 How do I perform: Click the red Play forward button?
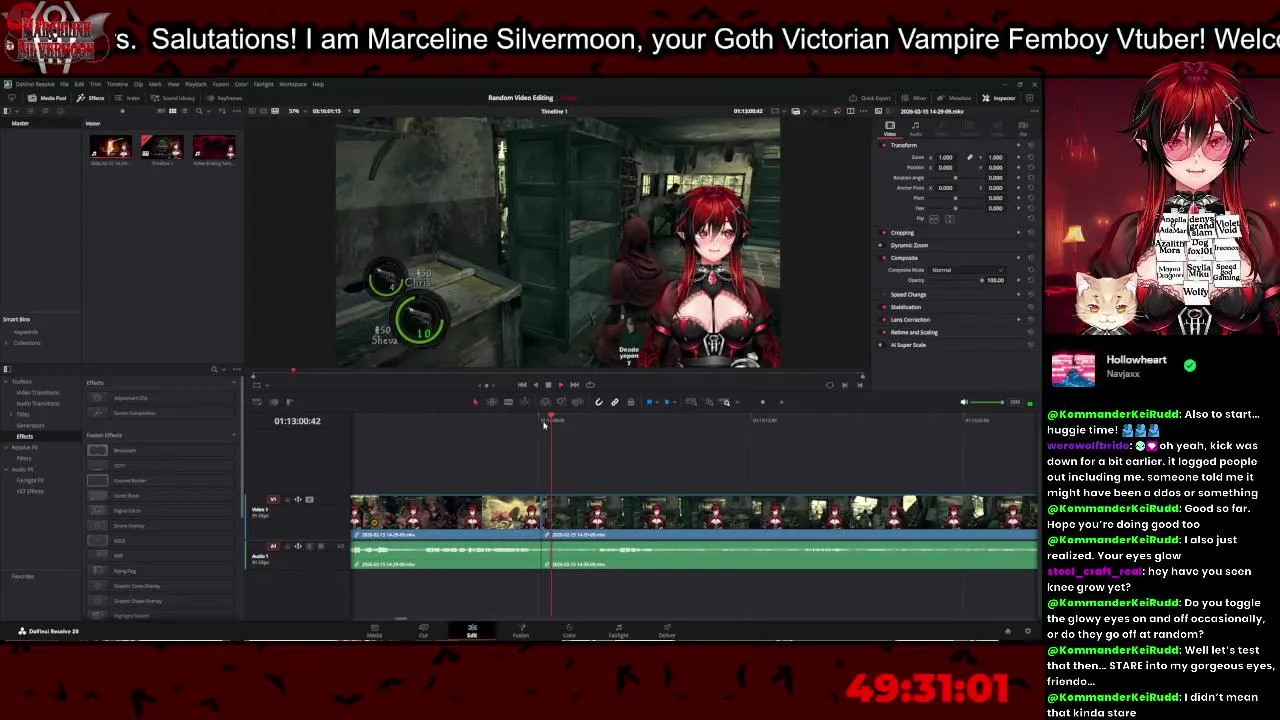560,385
